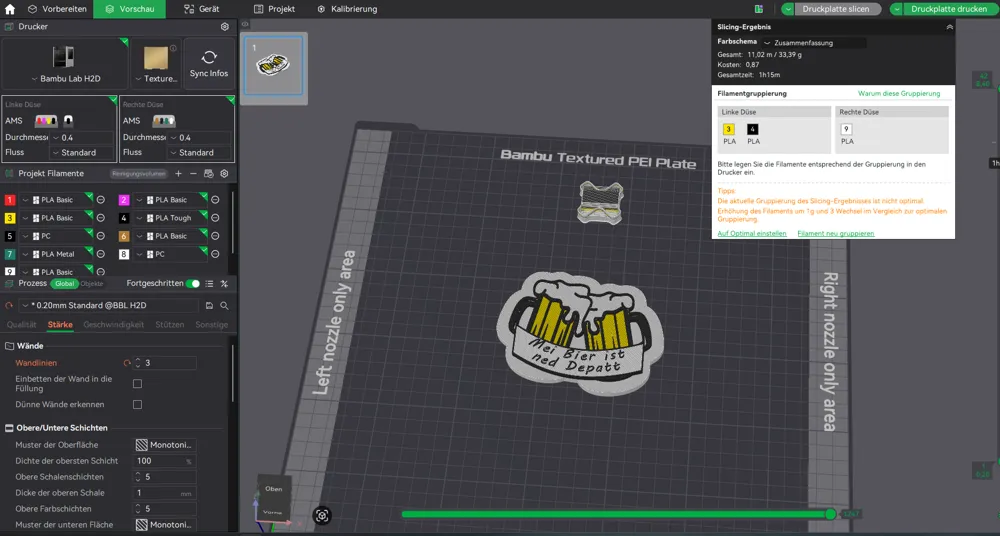Open left nozzle AMS filament icon

click(x=46, y=121)
